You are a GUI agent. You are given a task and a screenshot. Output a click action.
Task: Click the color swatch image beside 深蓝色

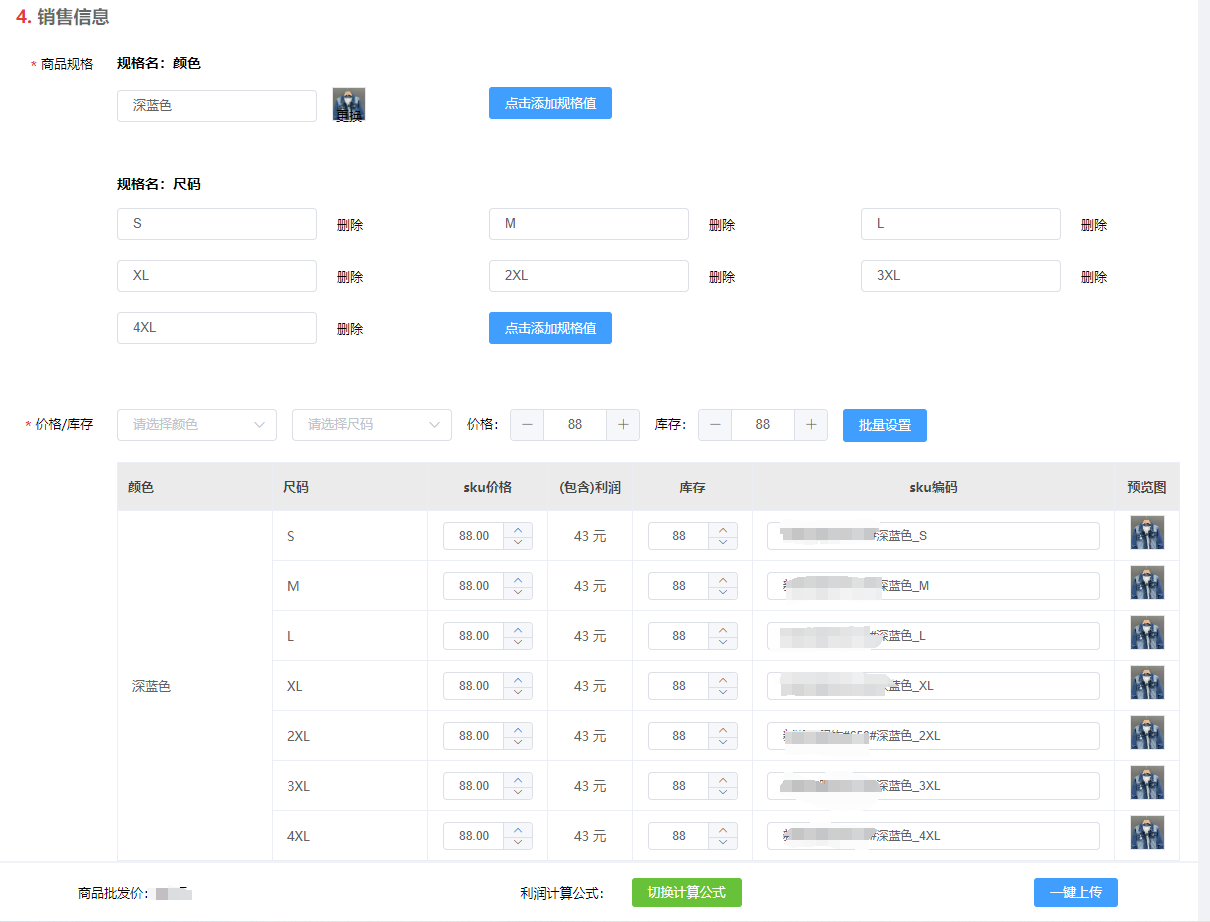pyautogui.click(x=349, y=104)
